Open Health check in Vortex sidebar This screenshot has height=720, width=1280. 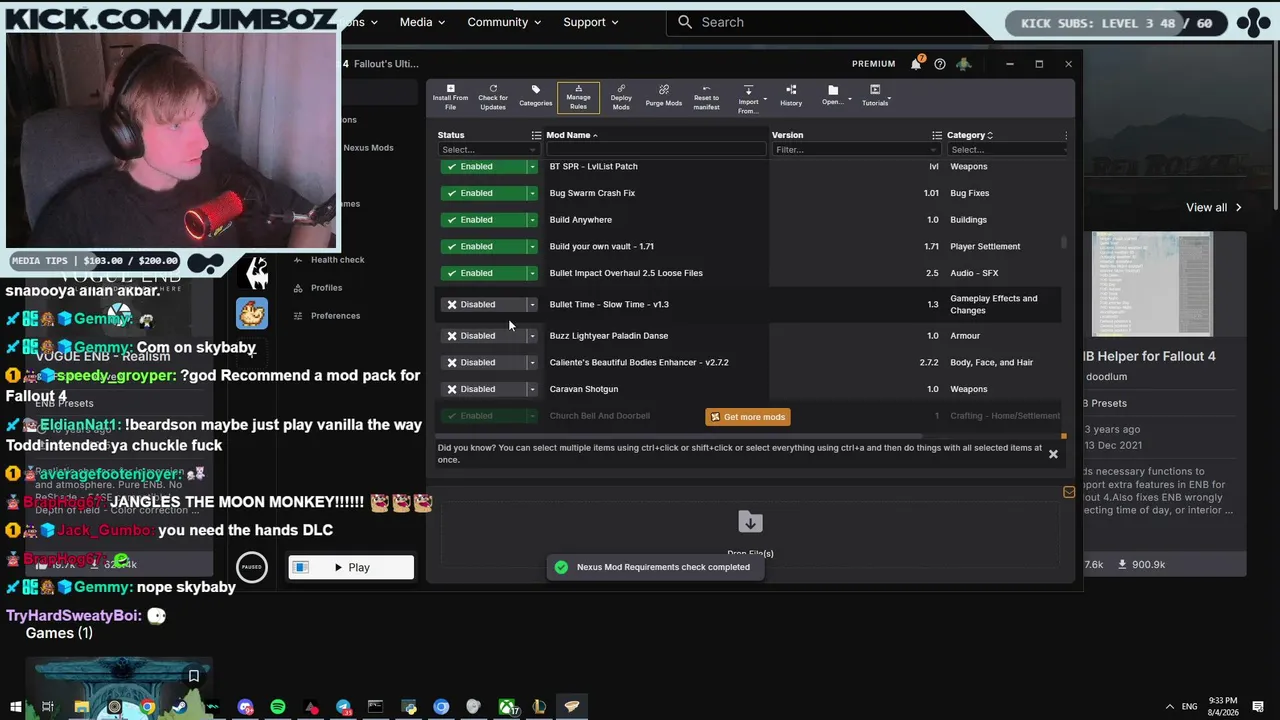pos(330,260)
